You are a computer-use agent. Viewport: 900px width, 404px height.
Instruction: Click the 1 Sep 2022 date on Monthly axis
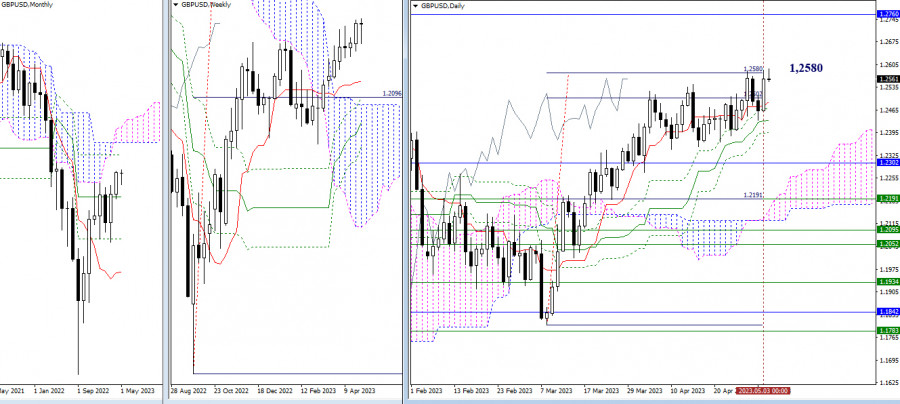click(x=94, y=391)
